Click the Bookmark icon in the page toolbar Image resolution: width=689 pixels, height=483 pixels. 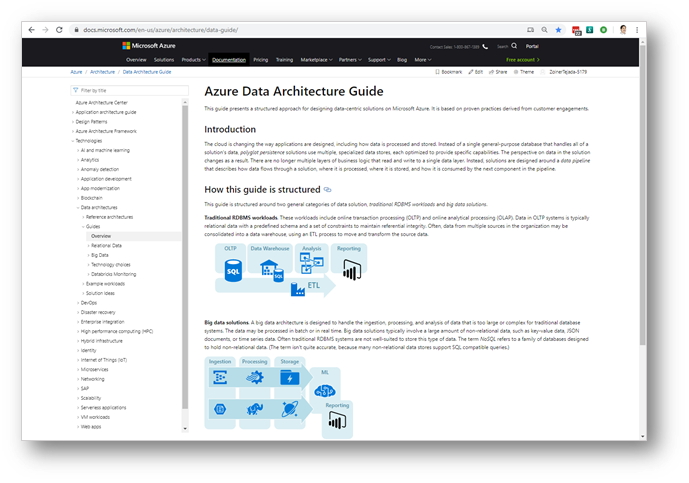(437, 72)
